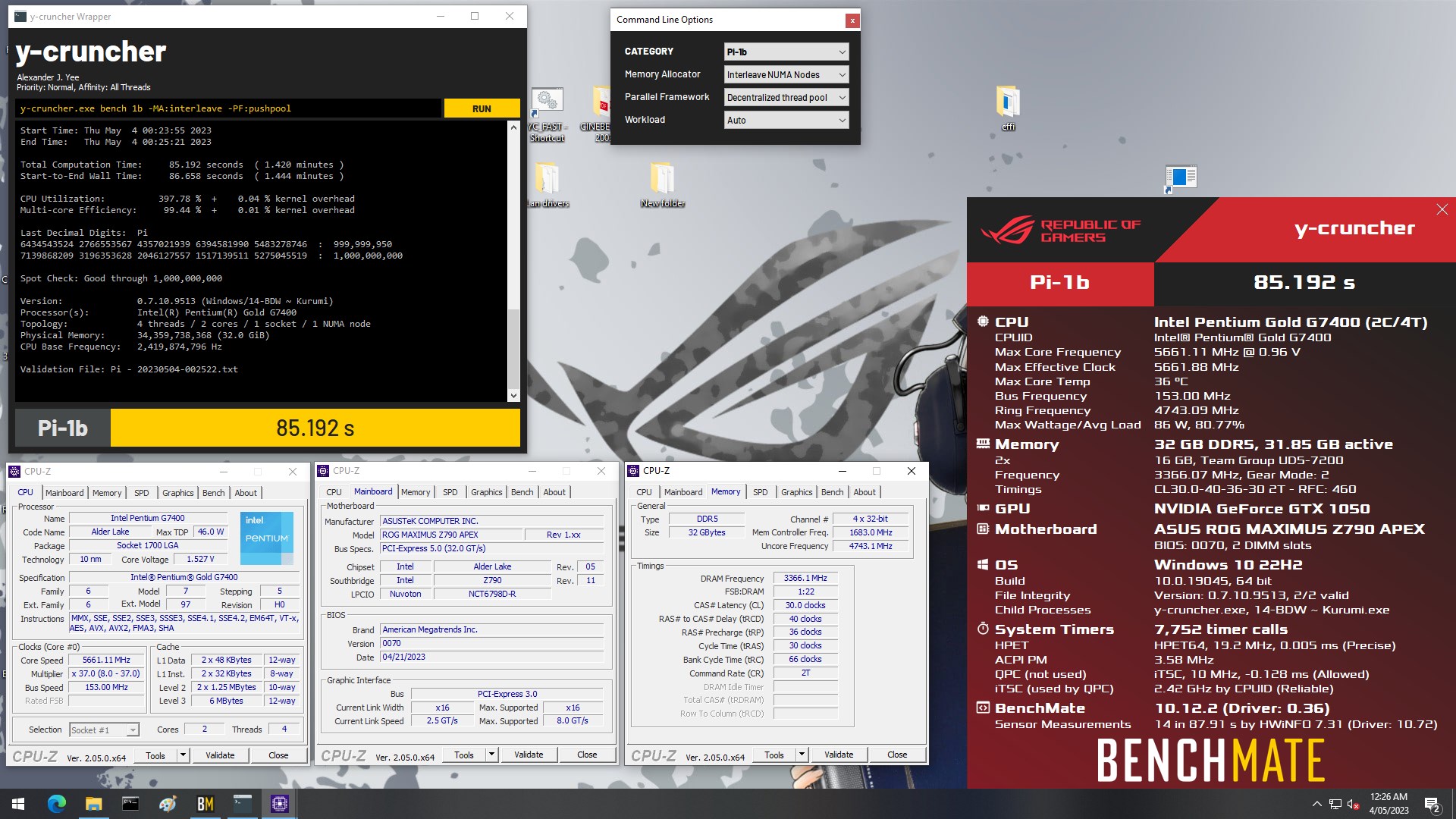Click the CPU chip icon in BenchMate panel

coord(983,322)
